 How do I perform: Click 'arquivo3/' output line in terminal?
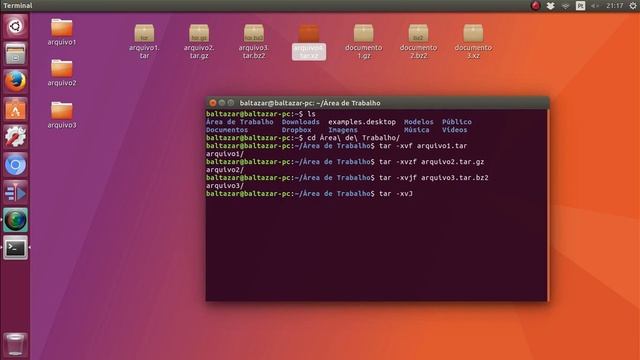(x=225, y=186)
